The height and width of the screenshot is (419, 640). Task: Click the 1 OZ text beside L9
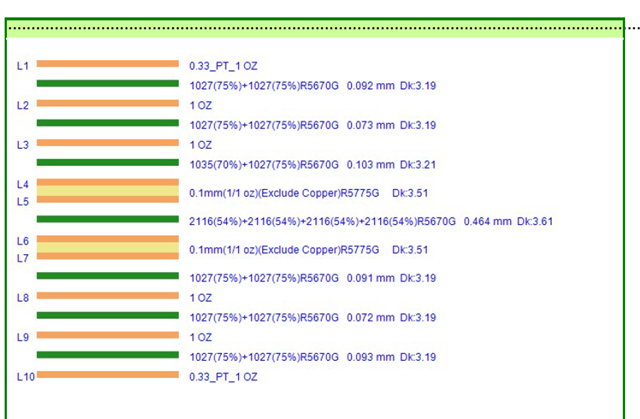point(200,338)
